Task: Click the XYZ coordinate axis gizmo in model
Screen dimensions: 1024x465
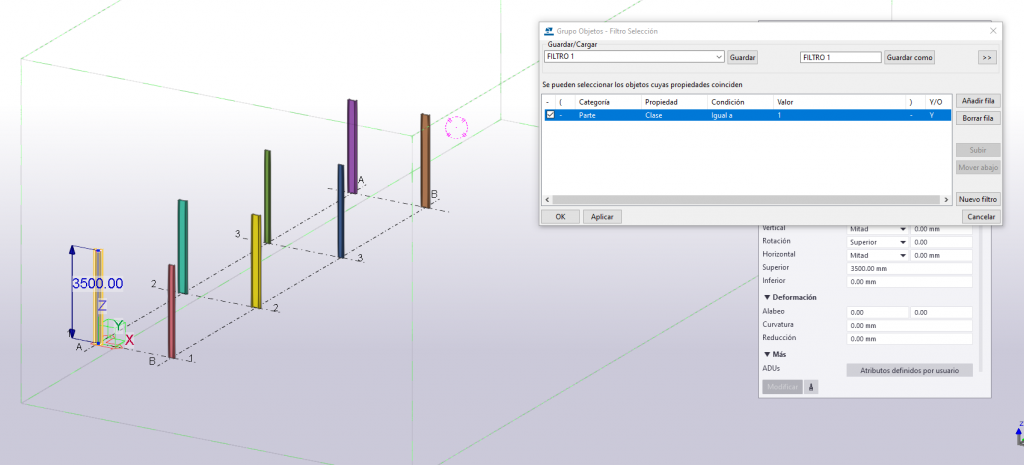Action: (115, 333)
